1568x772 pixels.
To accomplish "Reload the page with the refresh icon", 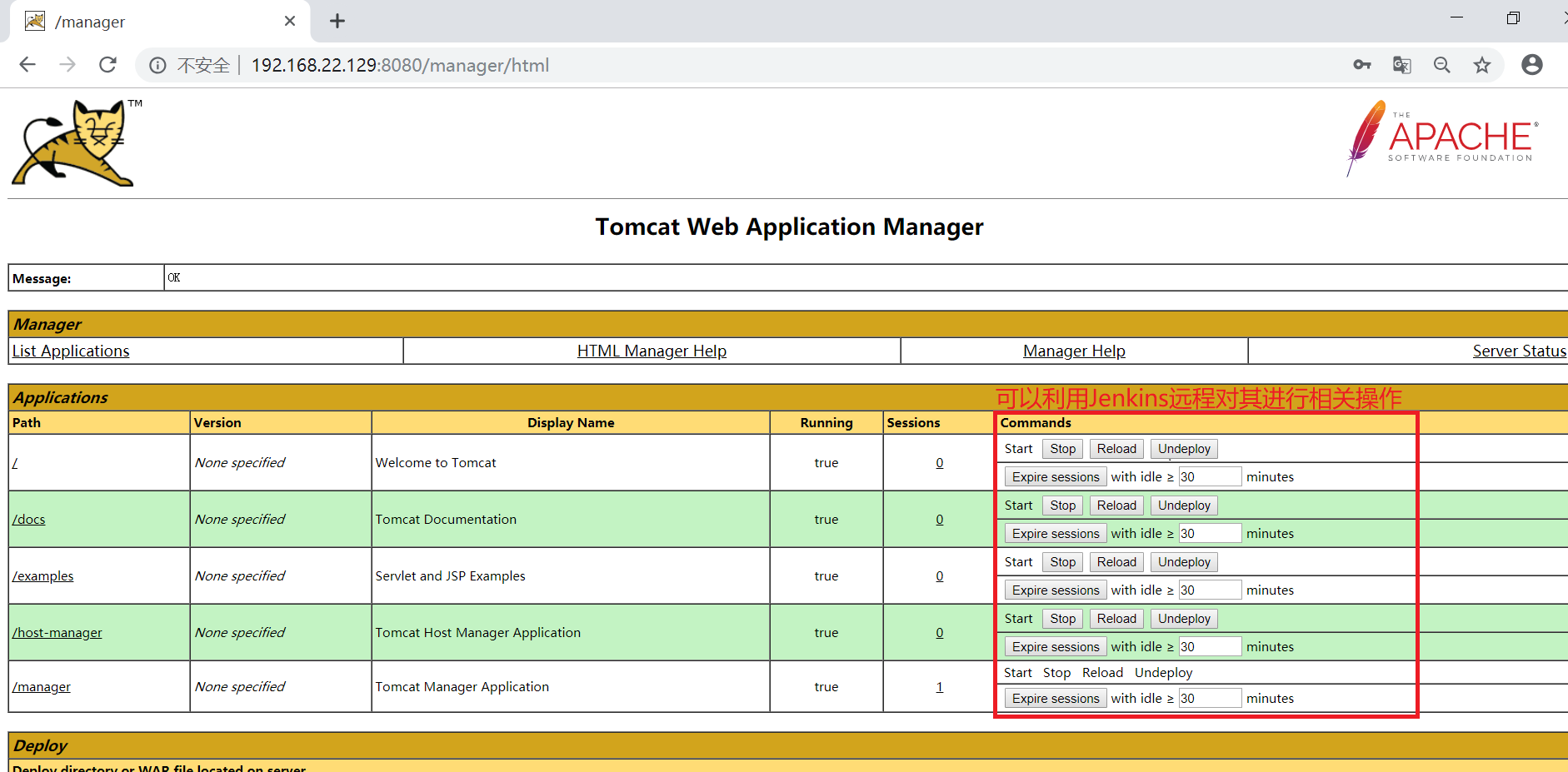I will 107,65.
